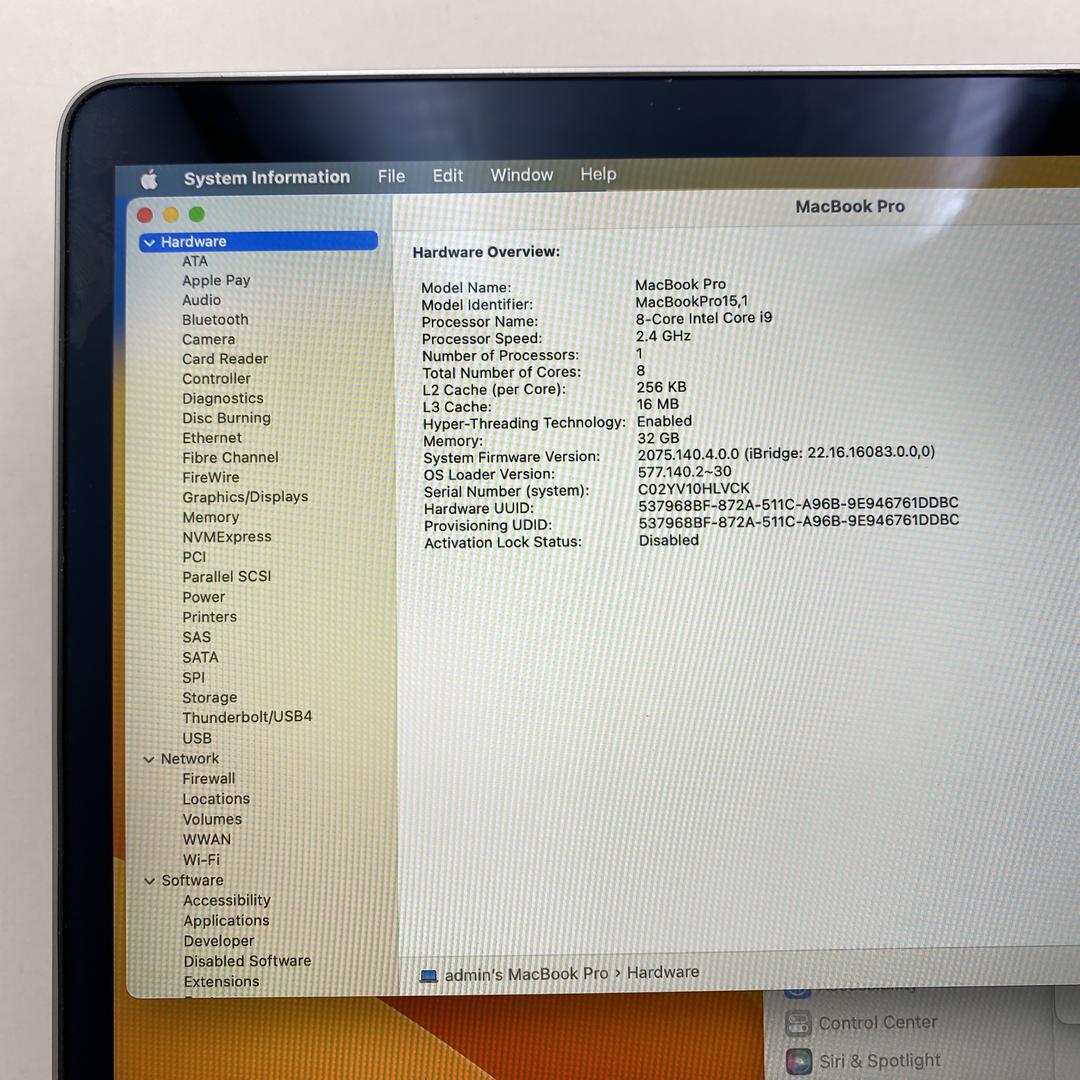Select SAS in the sidebar
This screenshot has height=1080, width=1080.
196,637
